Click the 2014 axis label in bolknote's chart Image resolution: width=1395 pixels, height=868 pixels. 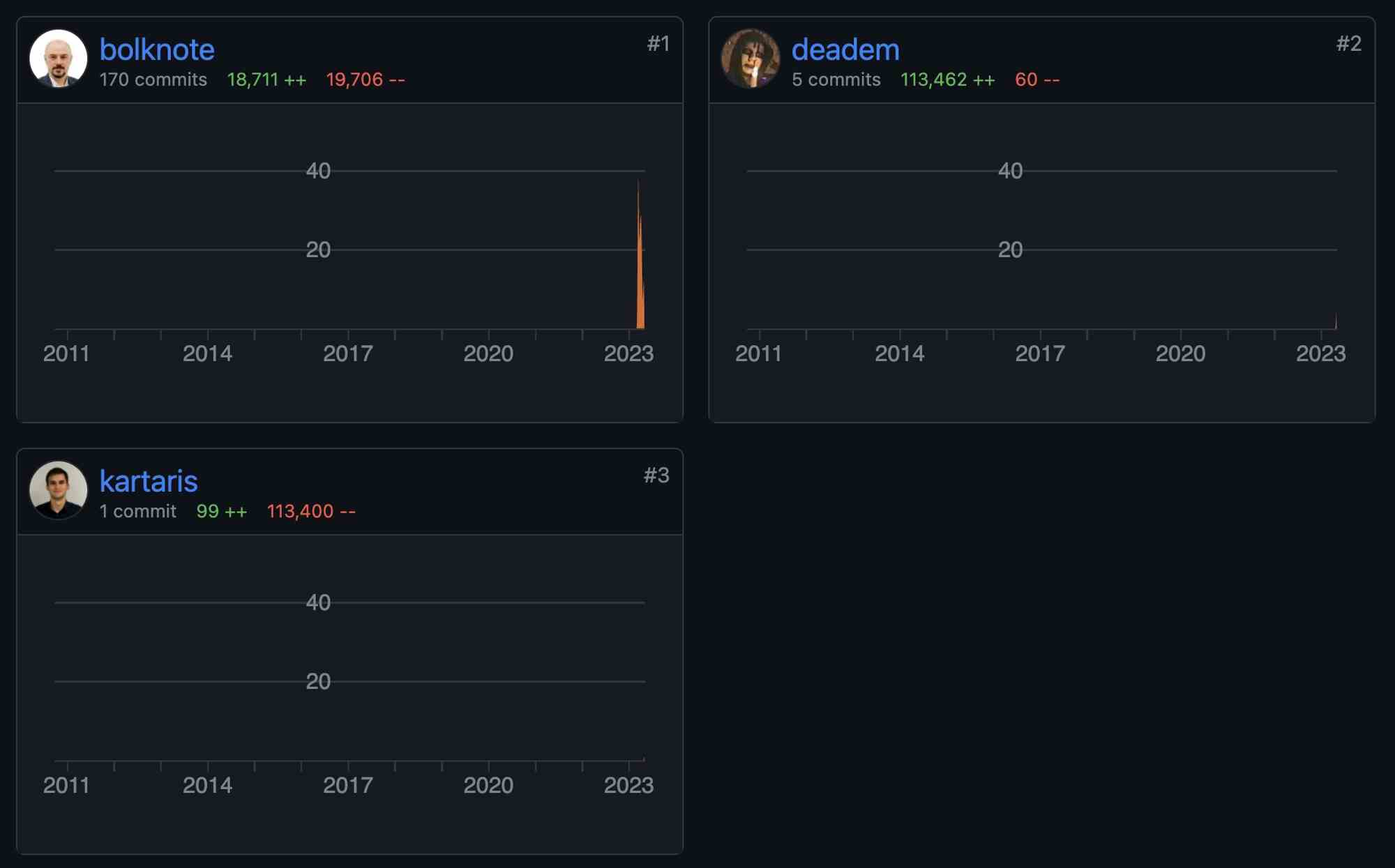pyautogui.click(x=207, y=353)
